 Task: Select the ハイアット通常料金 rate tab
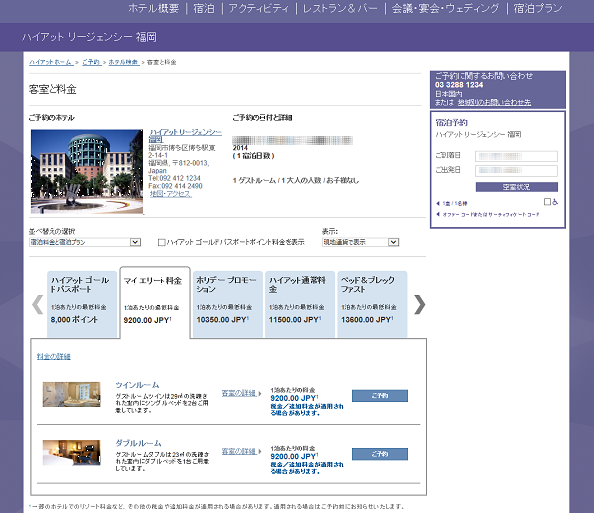tap(300, 304)
